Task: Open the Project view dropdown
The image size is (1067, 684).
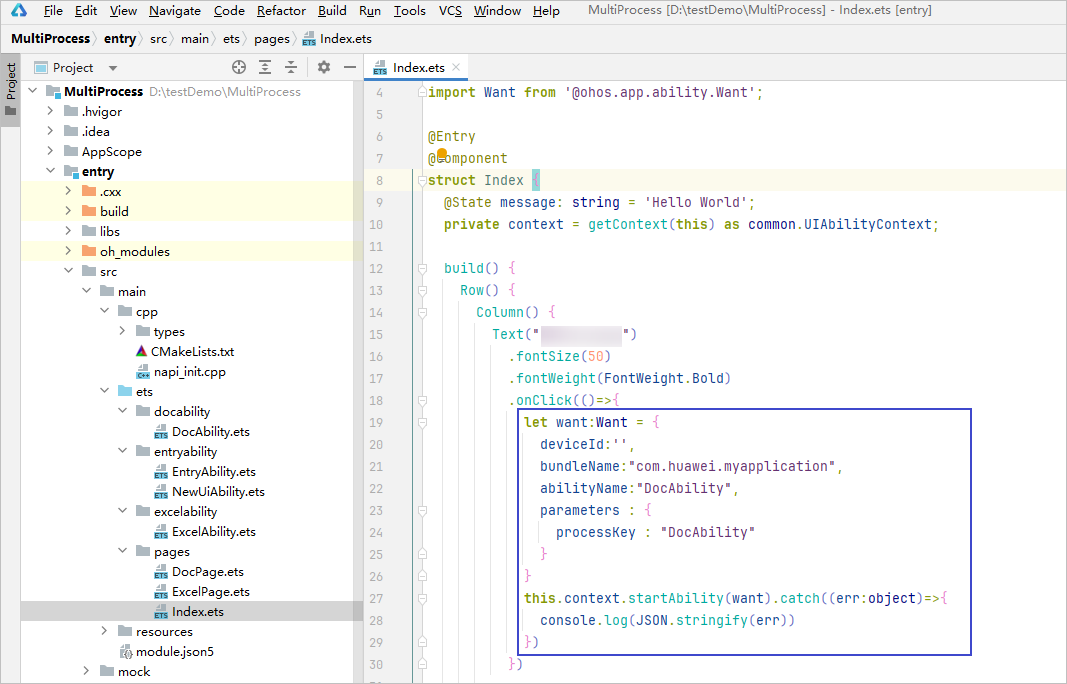Action: click(113, 68)
